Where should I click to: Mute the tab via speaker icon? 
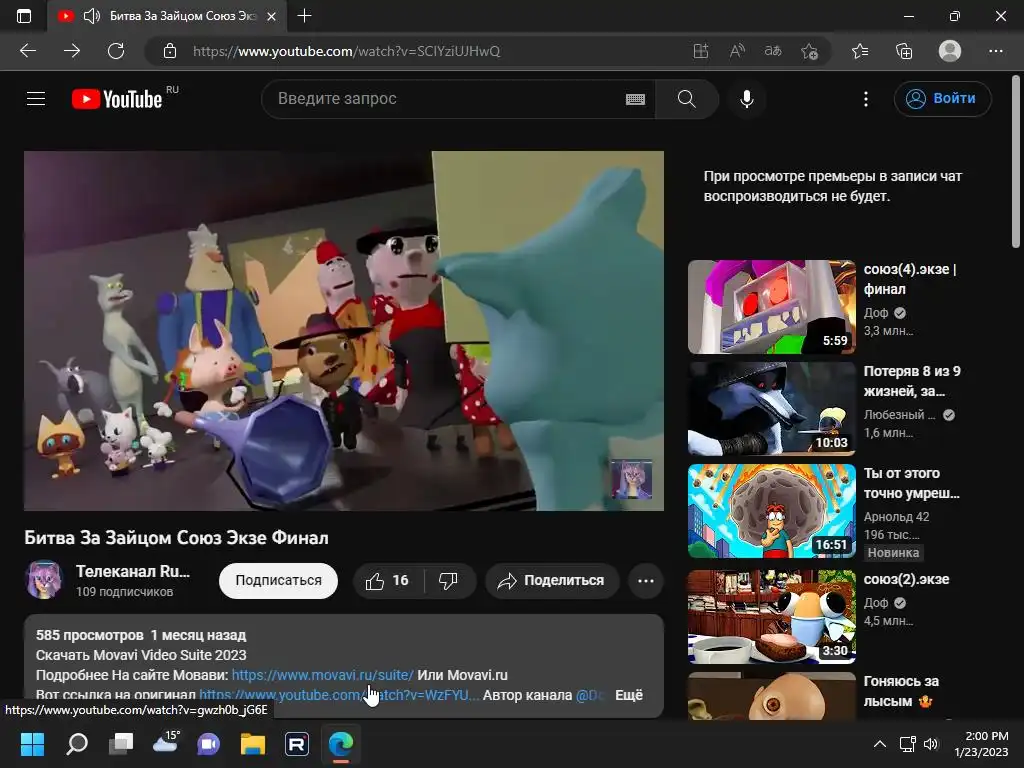point(92,16)
